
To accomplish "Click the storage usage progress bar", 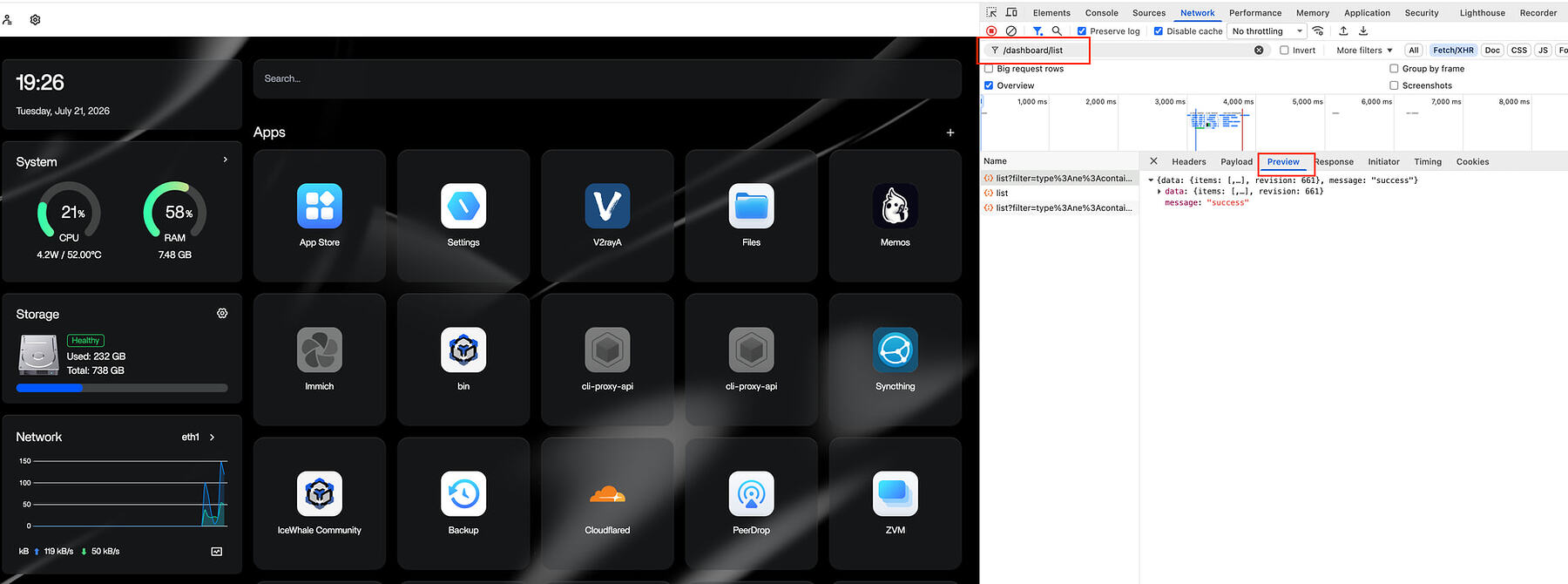I will (x=122, y=388).
